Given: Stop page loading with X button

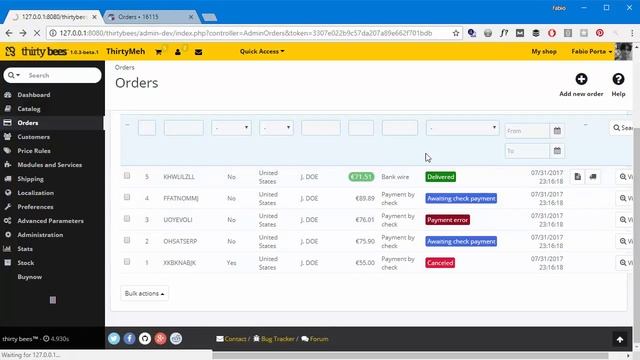Looking at the screenshot, I should click(x=37, y=33).
